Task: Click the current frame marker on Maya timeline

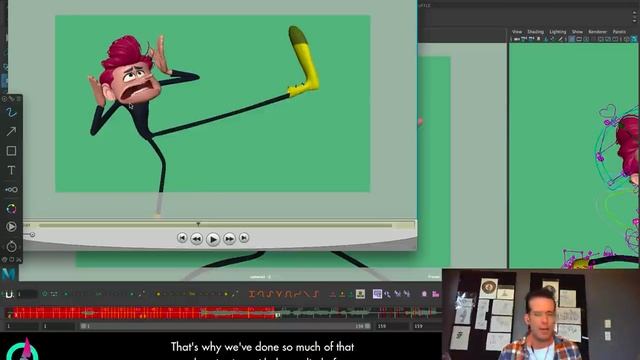Action: pos(278,314)
